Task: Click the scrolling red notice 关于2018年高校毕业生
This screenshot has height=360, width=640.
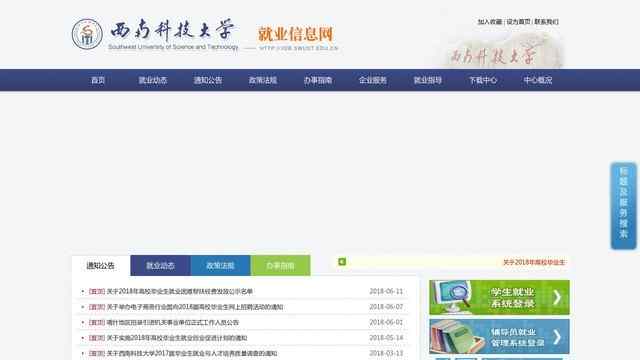Action: (534, 262)
